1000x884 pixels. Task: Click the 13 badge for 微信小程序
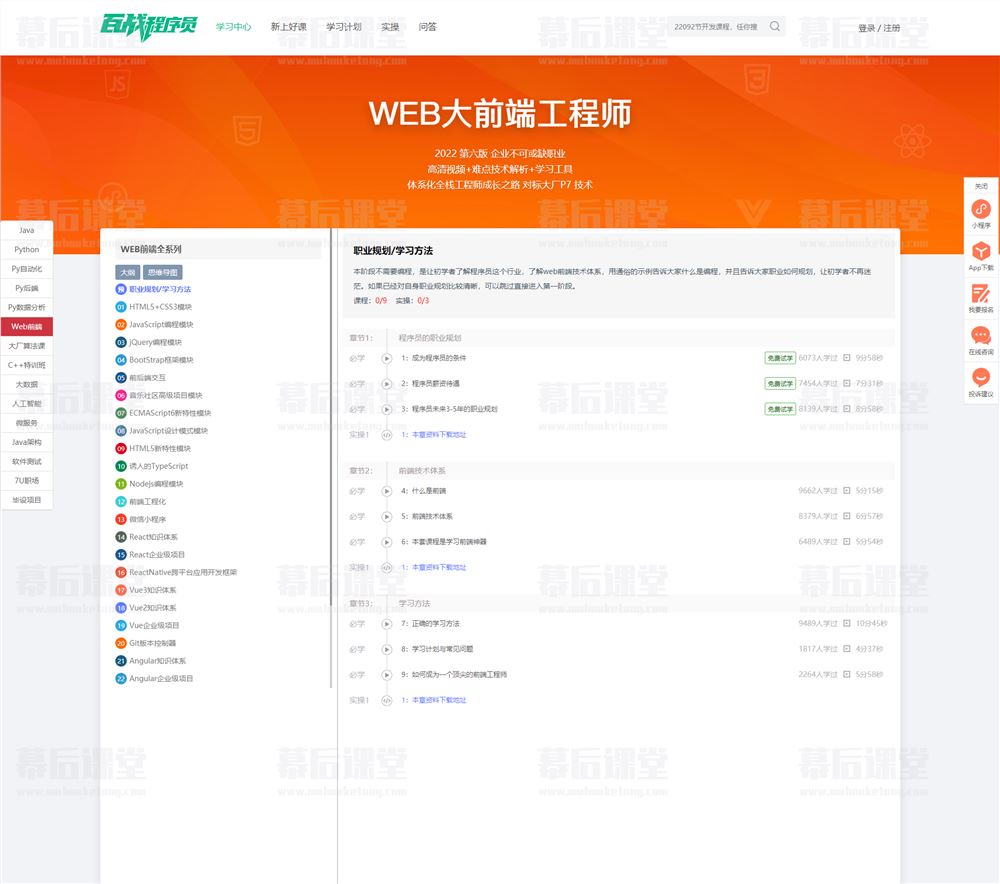click(121, 519)
